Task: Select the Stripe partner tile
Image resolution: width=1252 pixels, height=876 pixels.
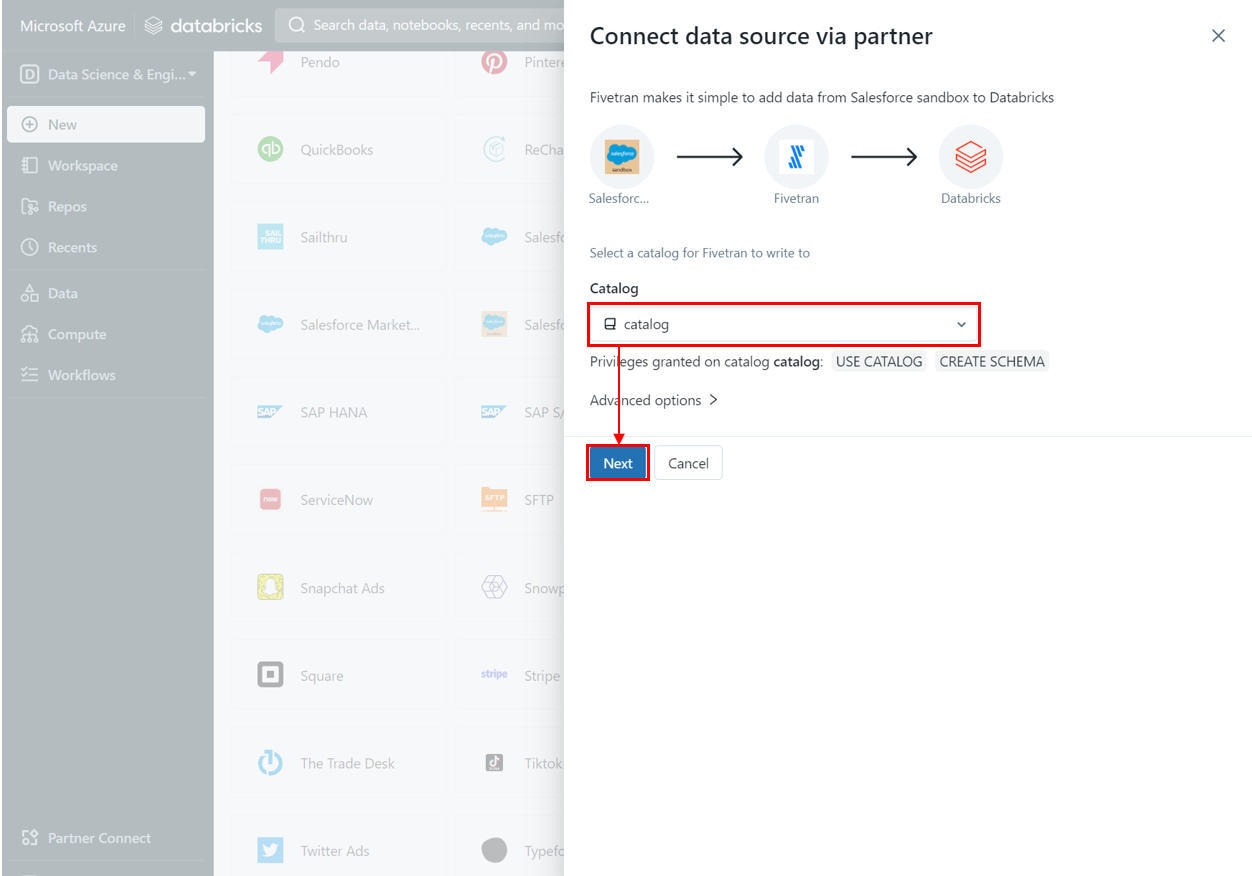Action: click(509, 676)
